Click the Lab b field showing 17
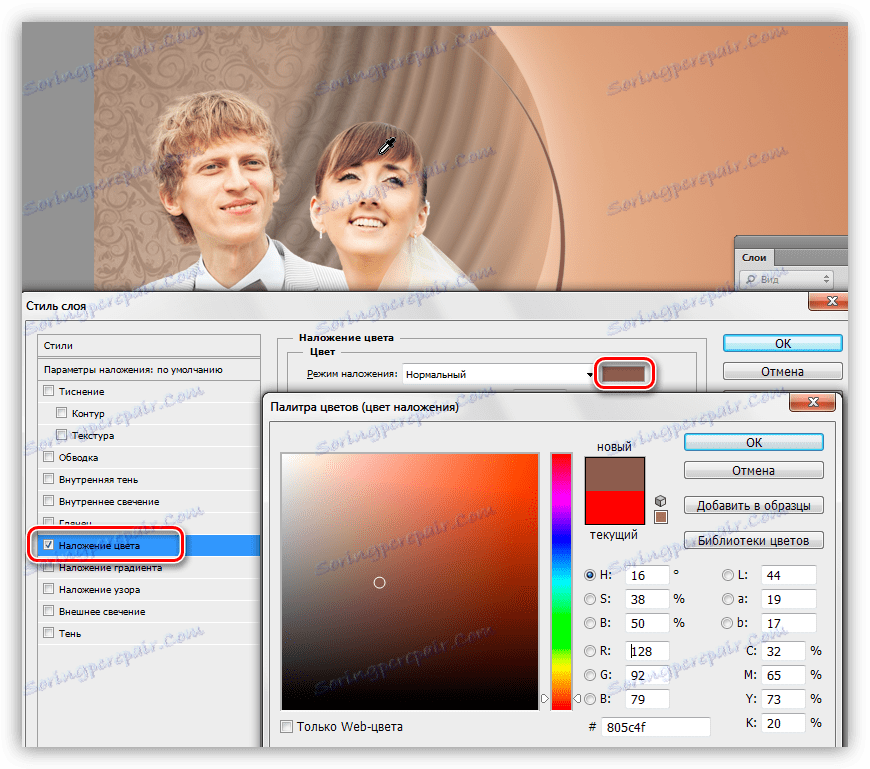This screenshot has height=769, width=870. tap(788, 623)
